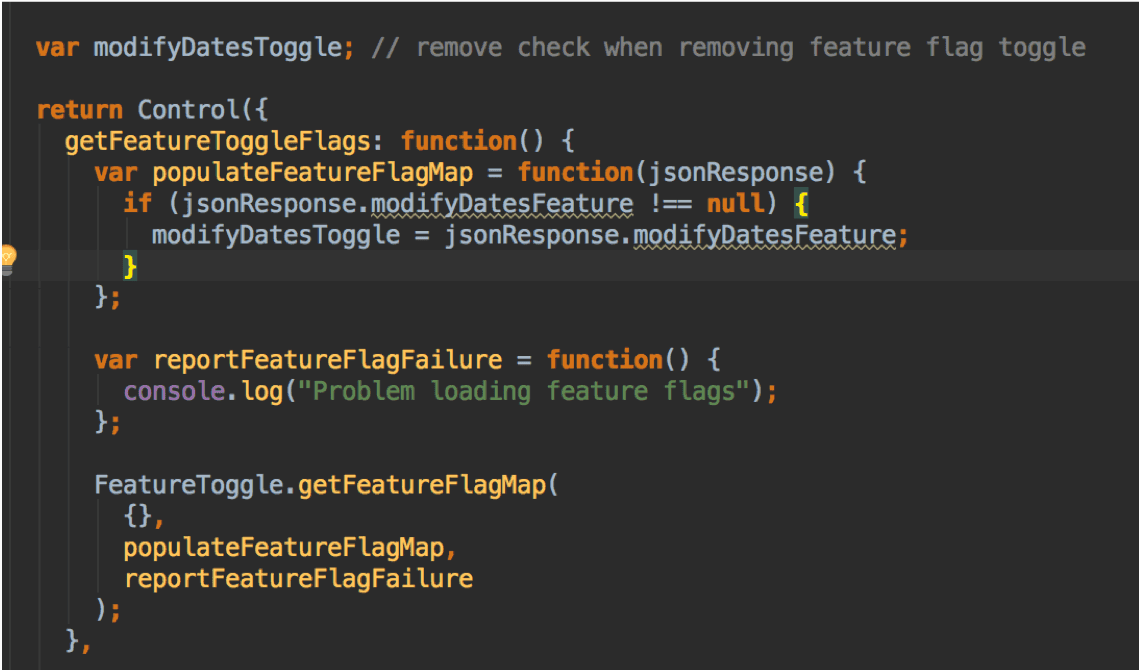
Task: Click the highlighted opening brace after null
Action: pyautogui.click(x=801, y=203)
